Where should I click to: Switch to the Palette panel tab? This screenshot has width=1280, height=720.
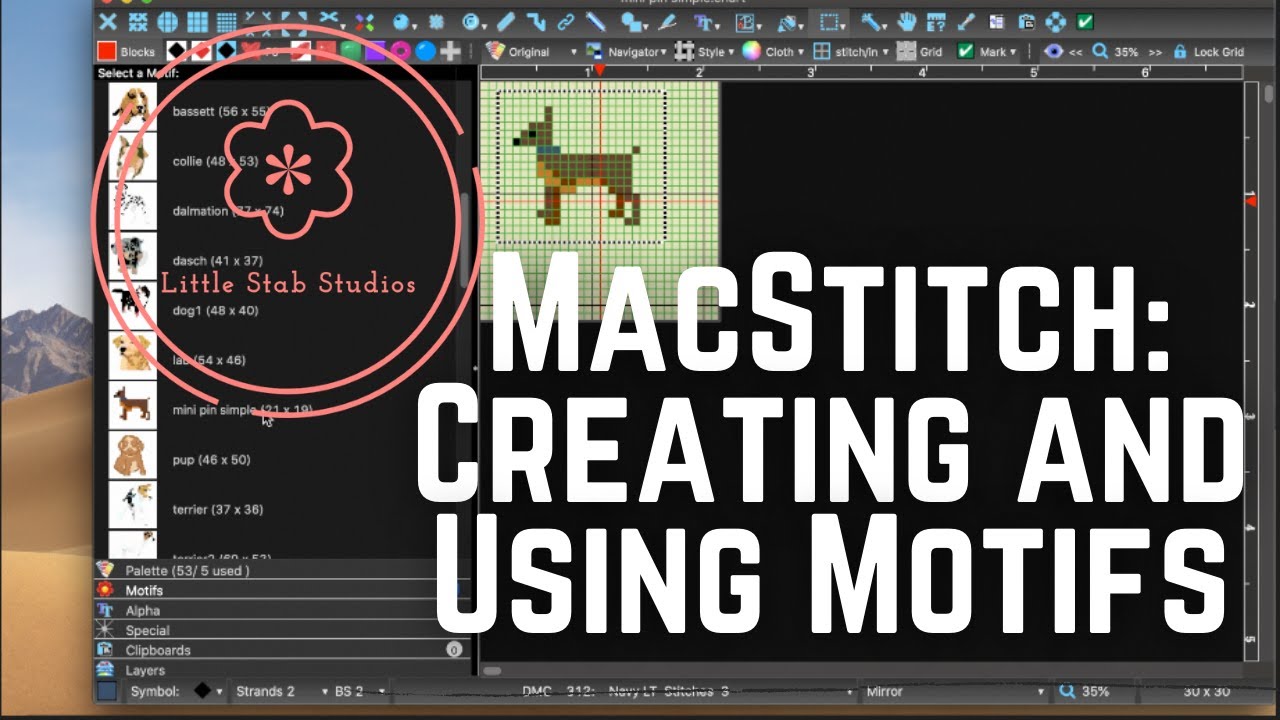point(283,570)
